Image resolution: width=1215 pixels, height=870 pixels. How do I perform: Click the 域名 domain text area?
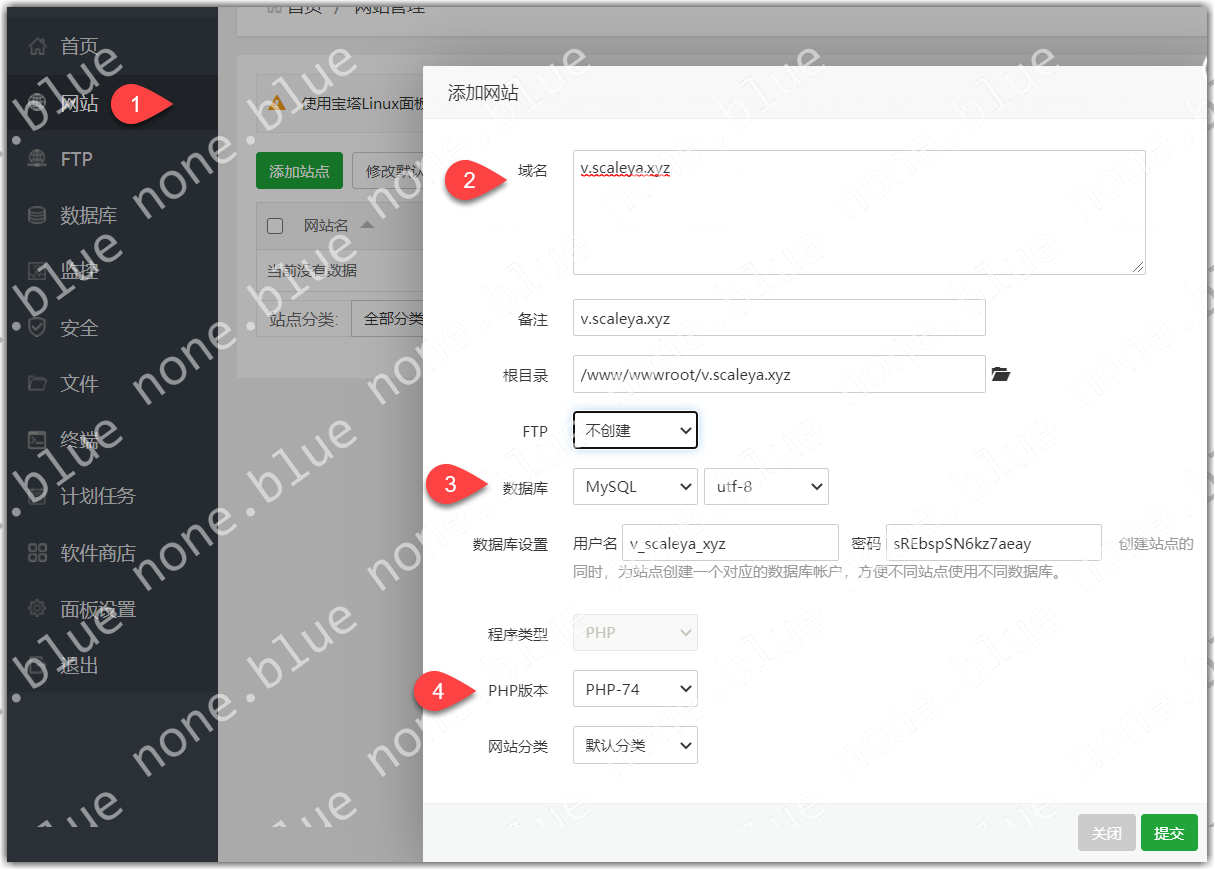tap(858, 212)
